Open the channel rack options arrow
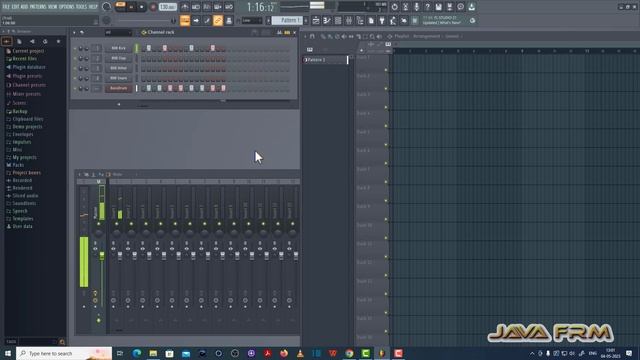 coord(74,32)
